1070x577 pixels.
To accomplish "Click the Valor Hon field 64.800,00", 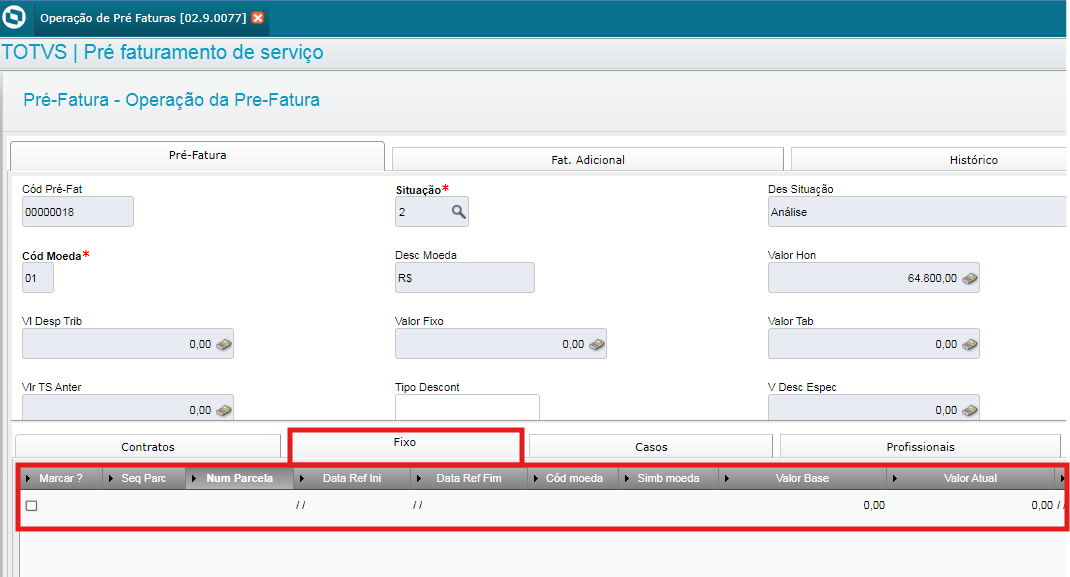I will [873, 278].
